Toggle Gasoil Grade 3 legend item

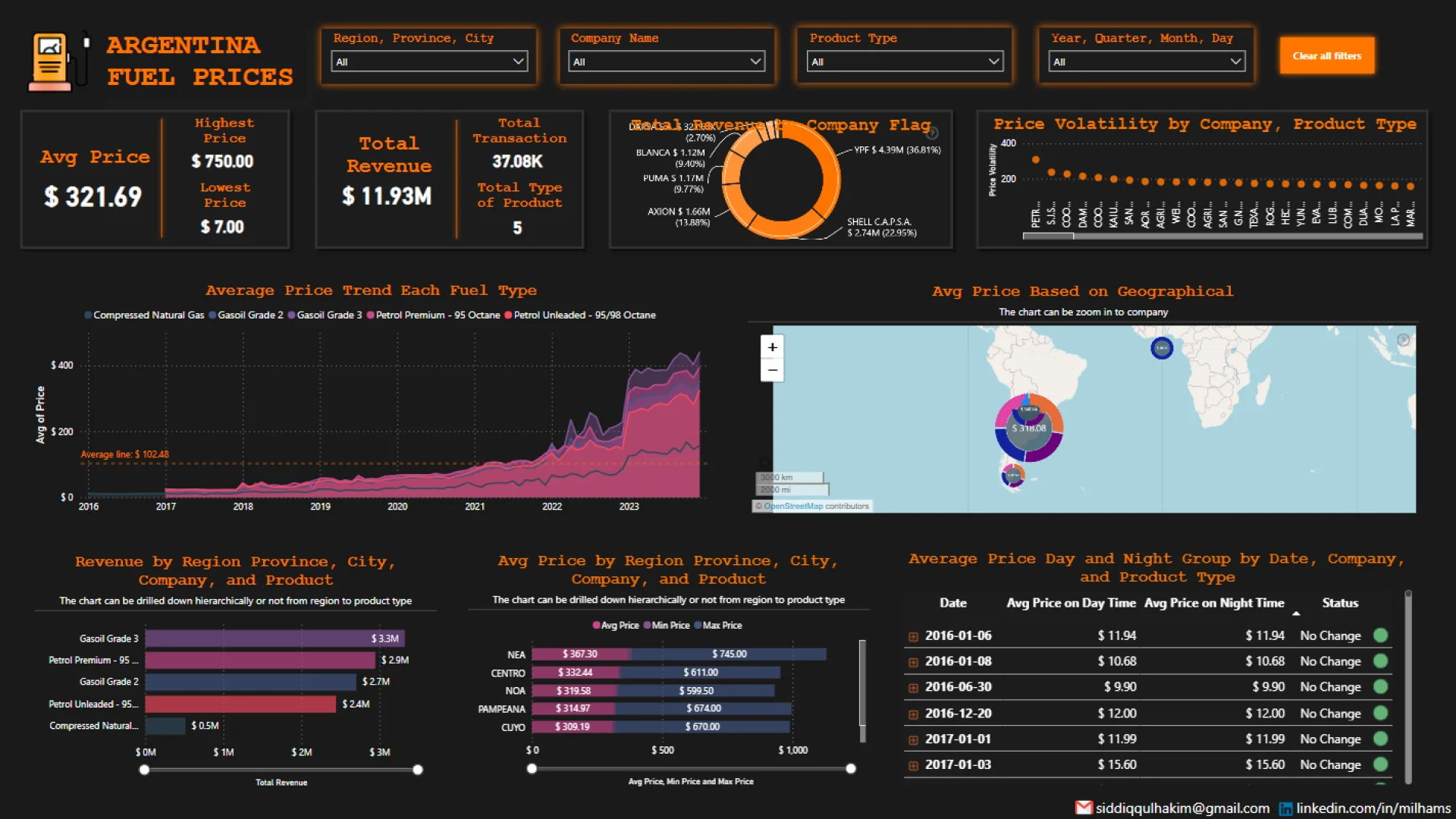[x=325, y=315]
